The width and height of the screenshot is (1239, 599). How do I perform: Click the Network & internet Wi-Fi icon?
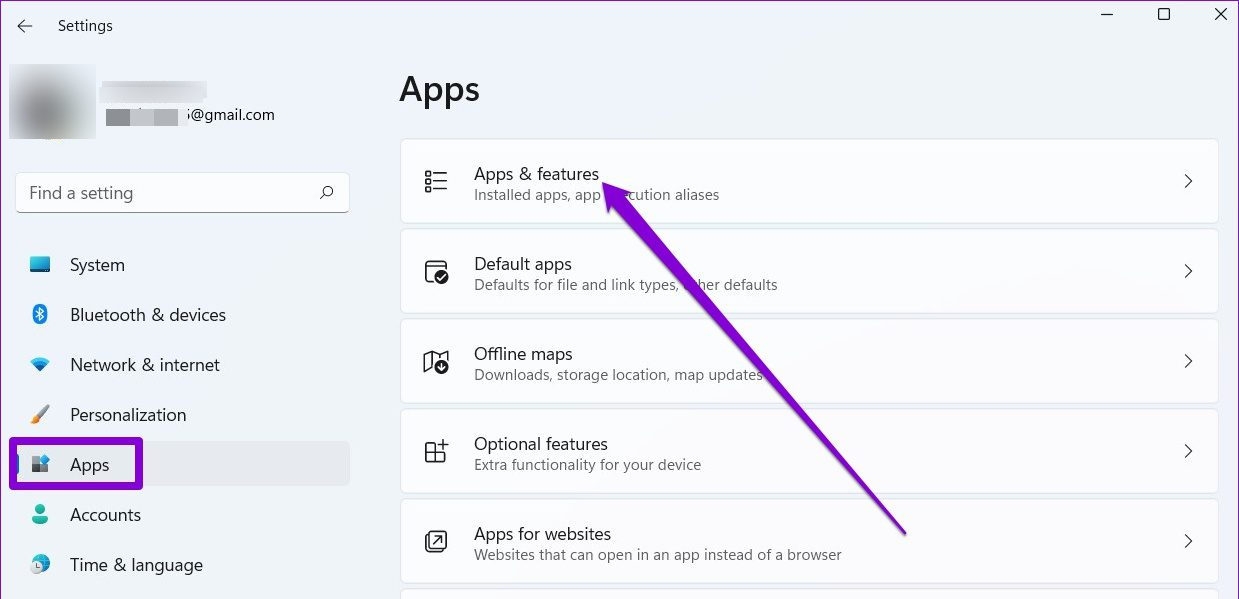(40, 365)
